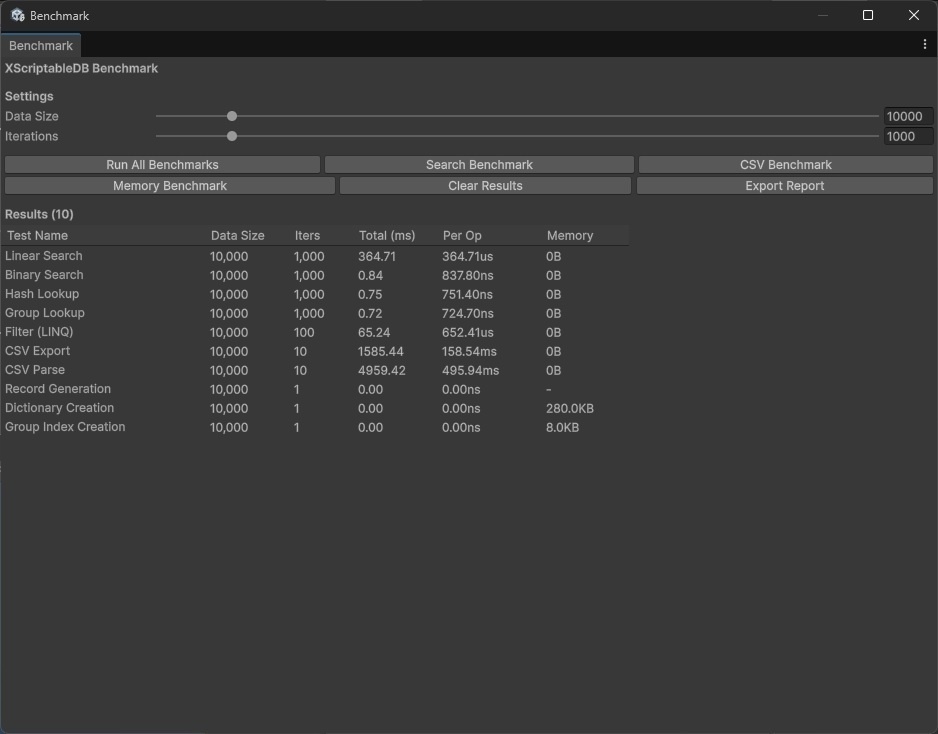Click the 1585.44 total value
938x734 pixels.
380,352
